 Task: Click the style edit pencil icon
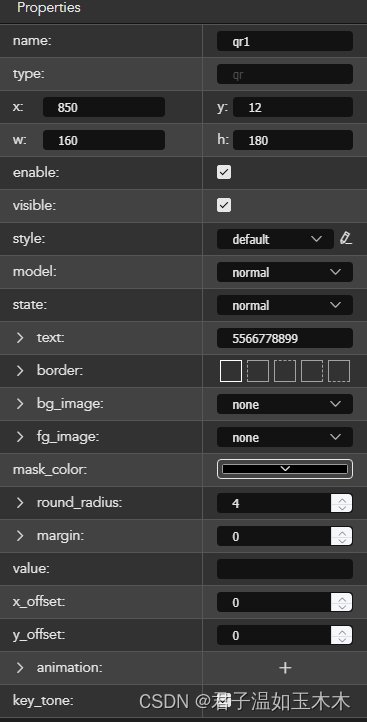pos(345,239)
